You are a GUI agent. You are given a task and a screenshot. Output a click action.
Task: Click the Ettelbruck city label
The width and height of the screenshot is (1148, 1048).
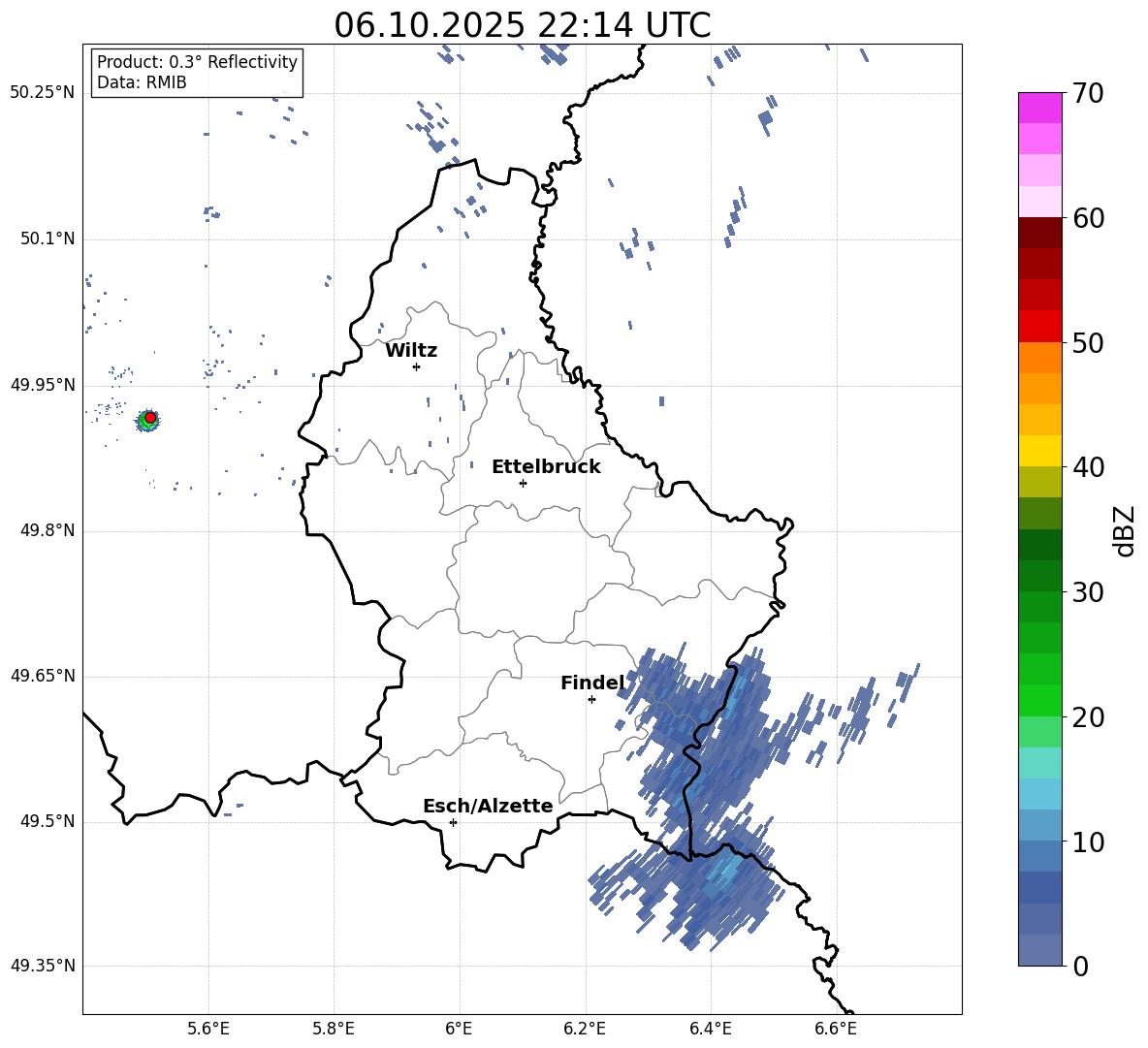[546, 467]
